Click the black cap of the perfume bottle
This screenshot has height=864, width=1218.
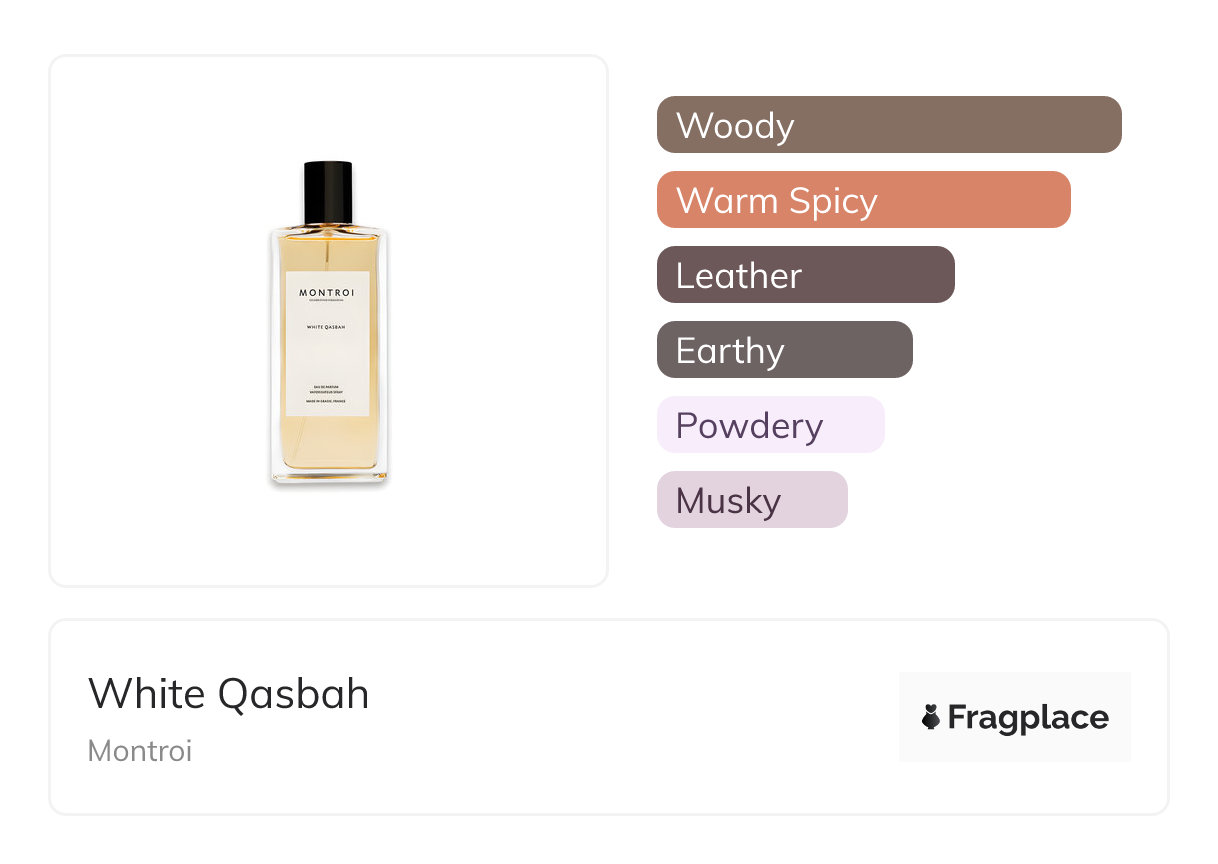coord(328,192)
